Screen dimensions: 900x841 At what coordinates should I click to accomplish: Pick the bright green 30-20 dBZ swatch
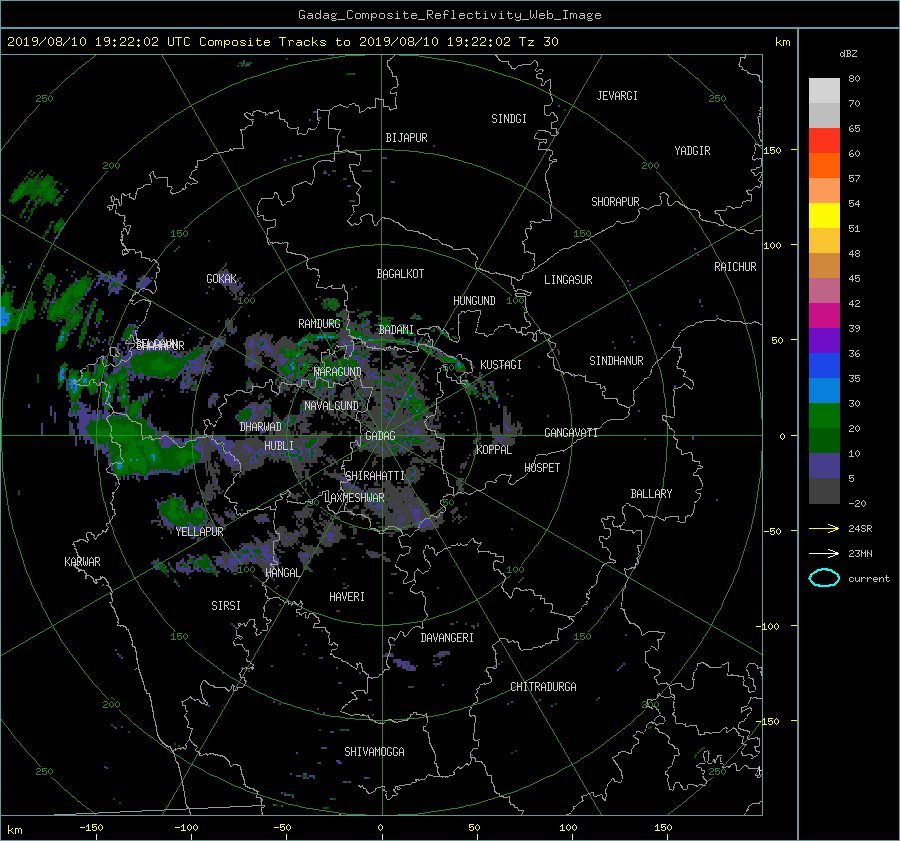point(824,415)
